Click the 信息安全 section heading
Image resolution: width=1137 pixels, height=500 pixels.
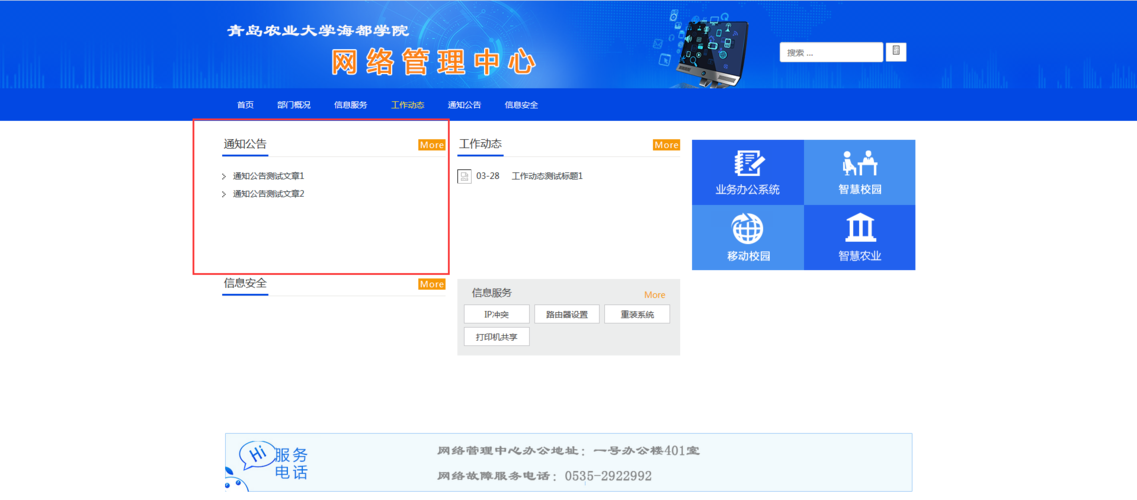click(245, 283)
